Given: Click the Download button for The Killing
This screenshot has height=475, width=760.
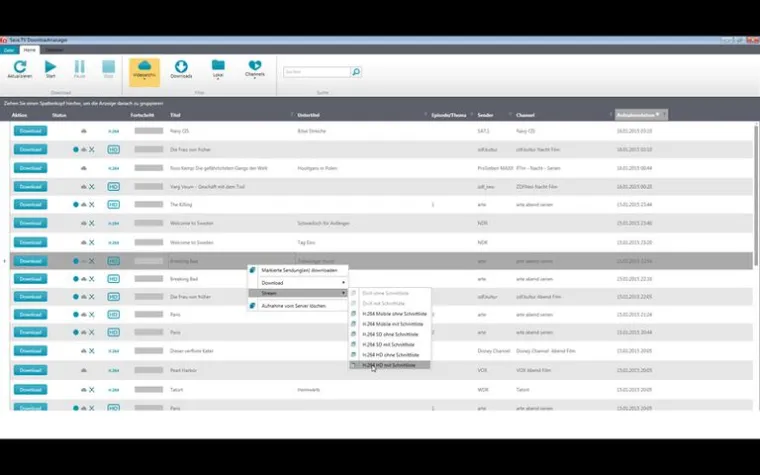Looking at the screenshot, I should (x=30, y=204).
